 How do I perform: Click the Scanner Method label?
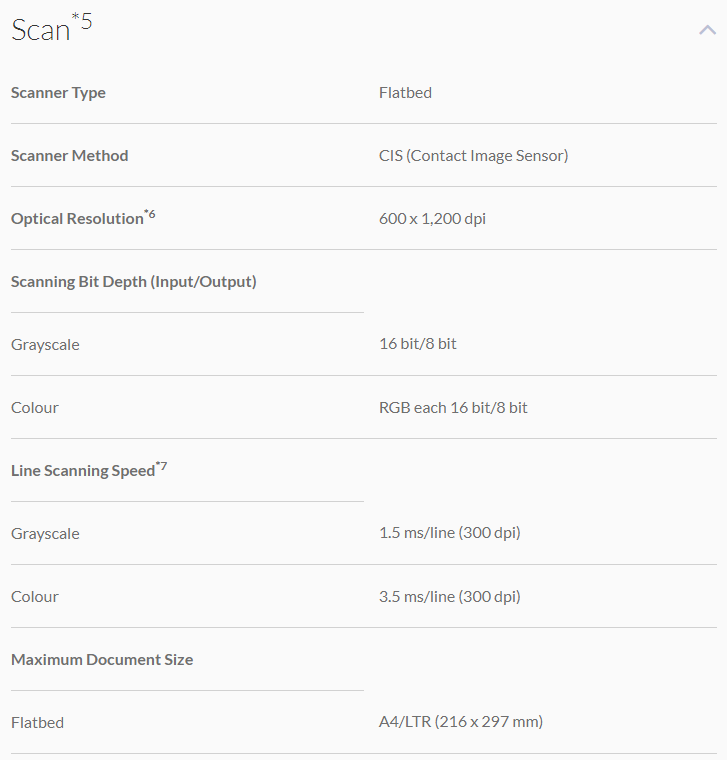pyautogui.click(x=69, y=156)
